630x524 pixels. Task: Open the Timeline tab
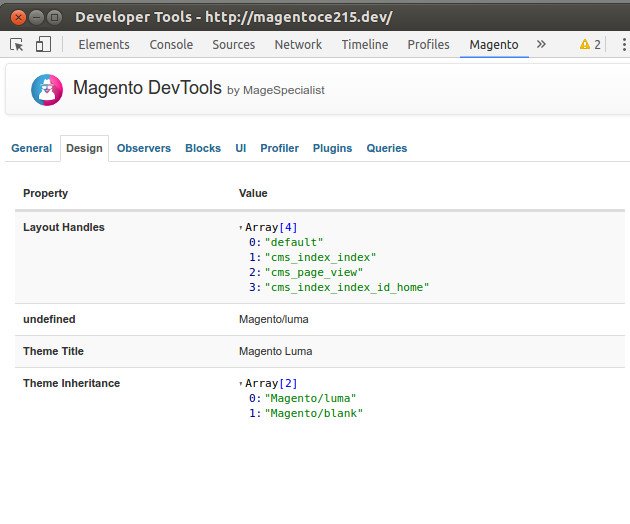click(x=364, y=45)
